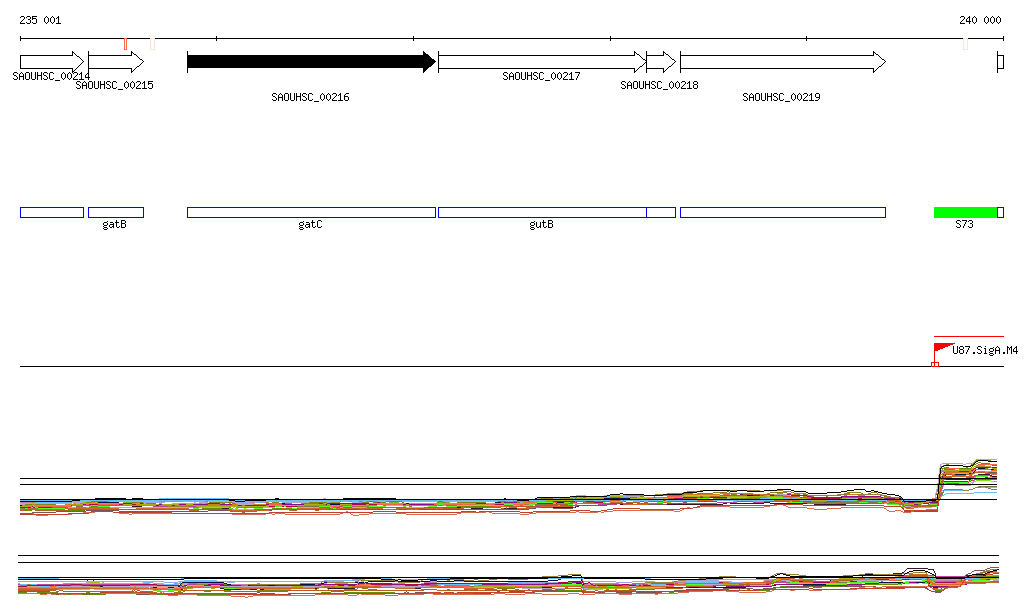Viewport: 1024px width, 611px height.
Task: Click the partial gene box at right edge
Action: click(1000, 62)
